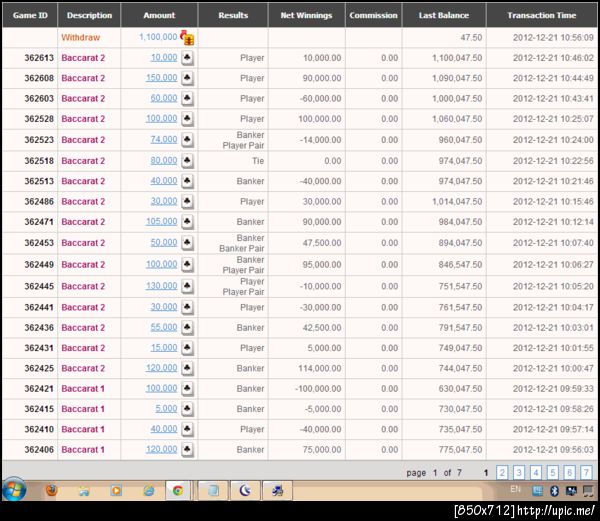
Task: Open the Windows Start orb
Action: click(14, 489)
